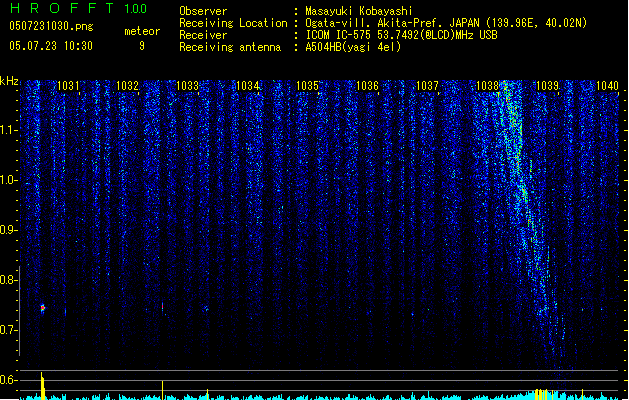Image resolution: width=629 pixels, height=400 pixels.
Task: Click time marker 1032
Action: [128, 86]
